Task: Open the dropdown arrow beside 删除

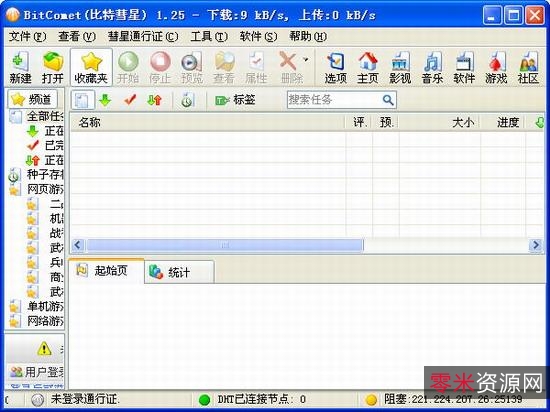Action: 306,60
